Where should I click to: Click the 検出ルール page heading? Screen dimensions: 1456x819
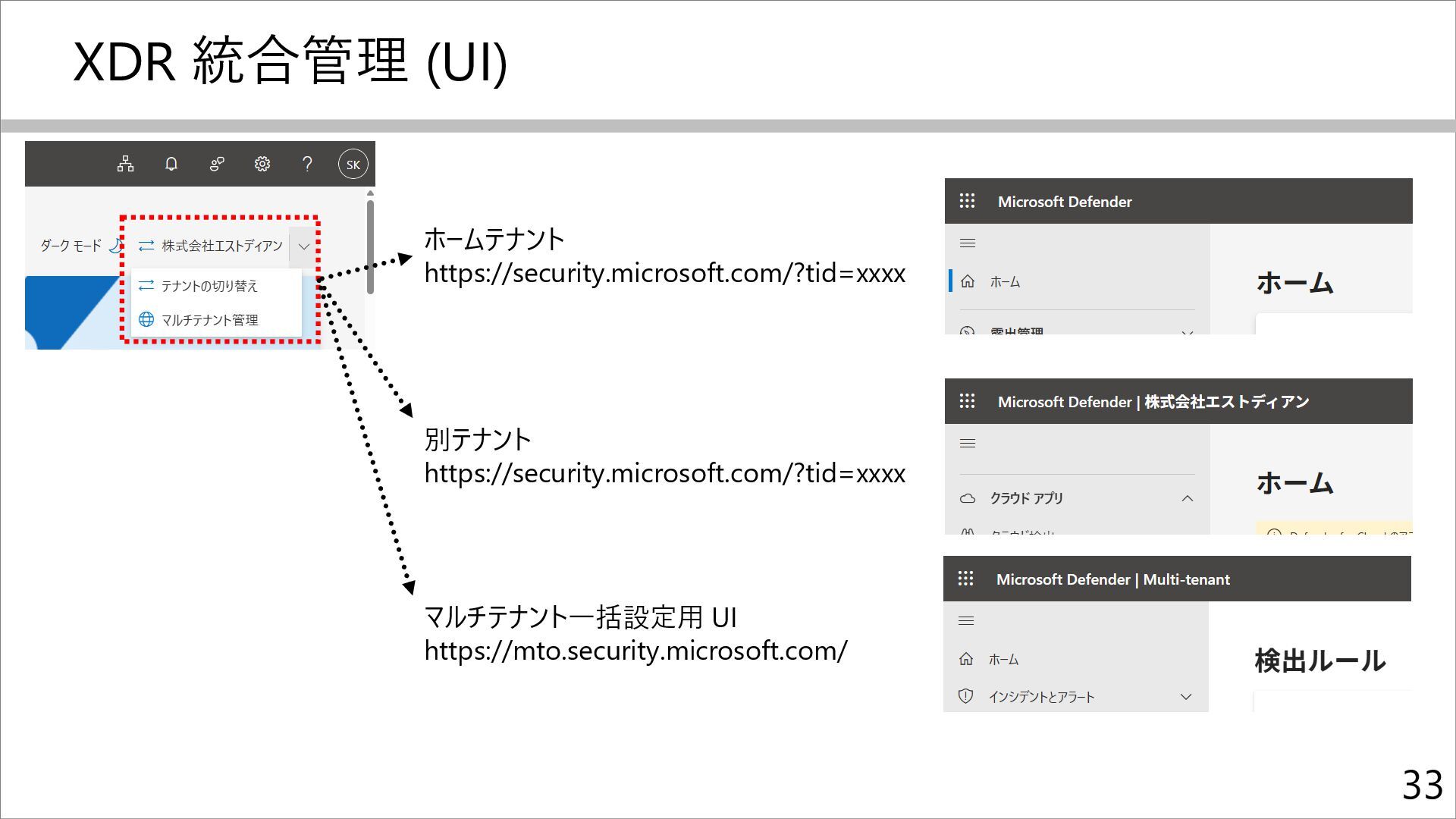1320,661
